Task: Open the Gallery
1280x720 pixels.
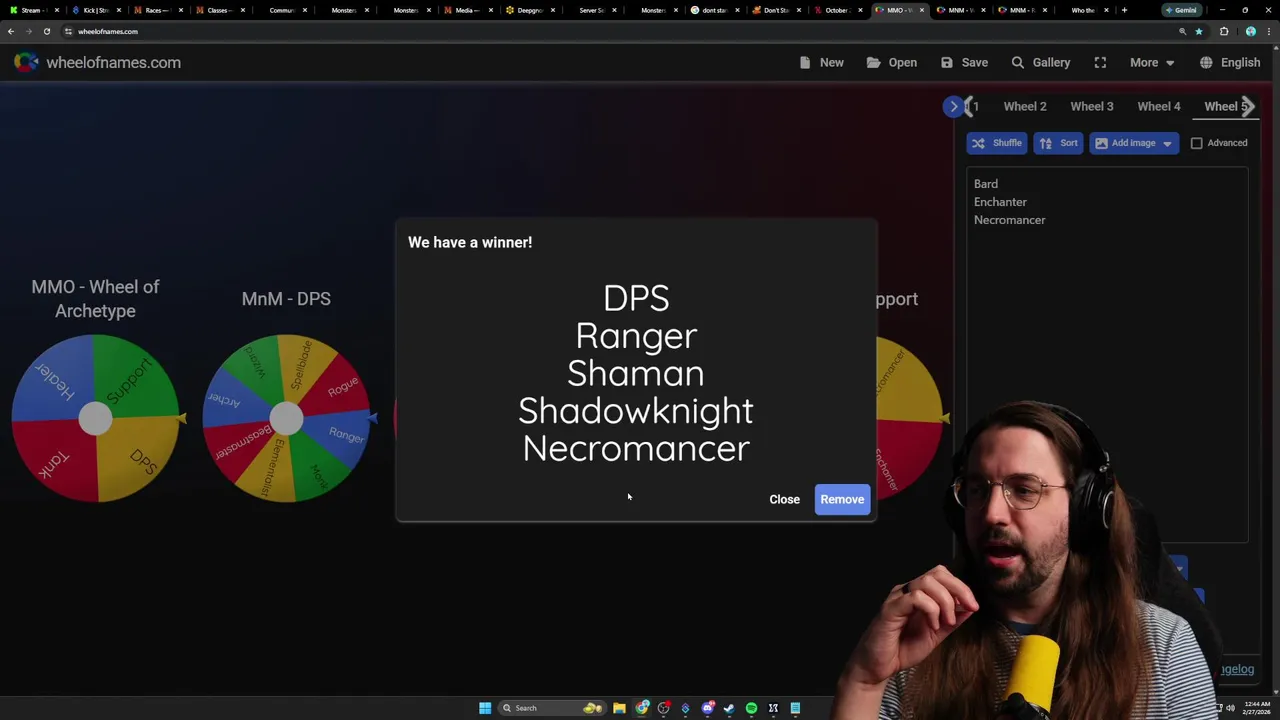Action: pos(1040,62)
